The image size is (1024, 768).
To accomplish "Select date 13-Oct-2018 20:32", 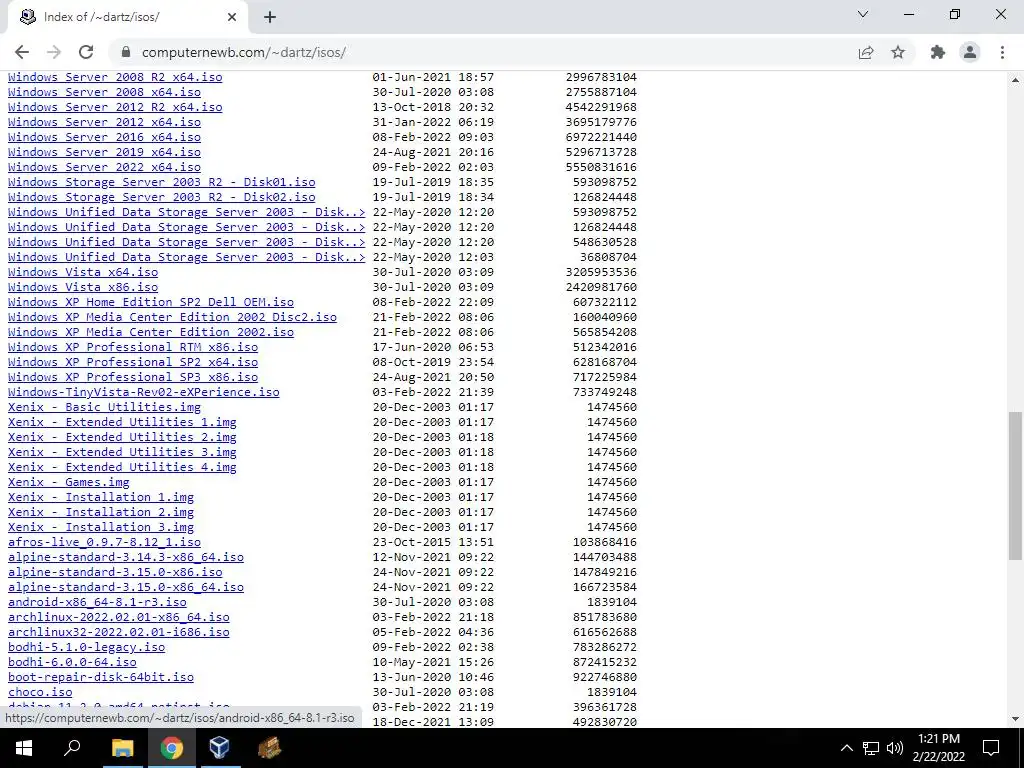I will click(x=433, y=107).
